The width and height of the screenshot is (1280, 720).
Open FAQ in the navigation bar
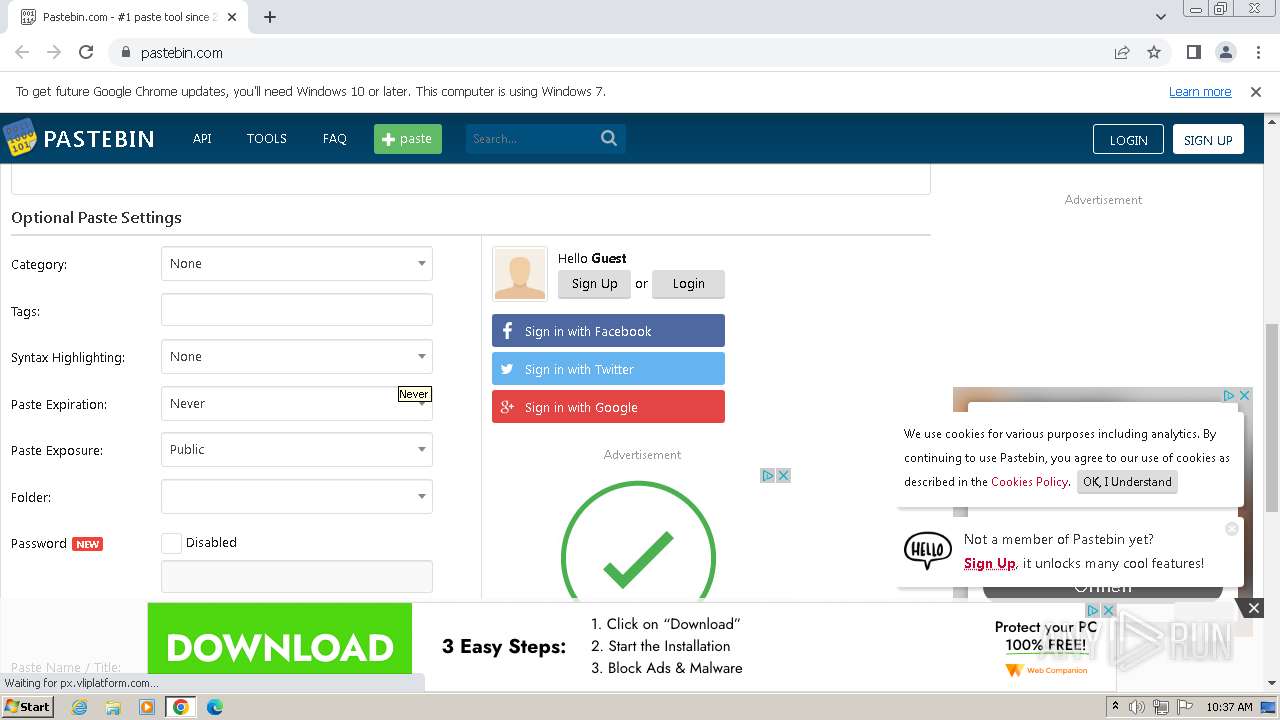[334, 138]
